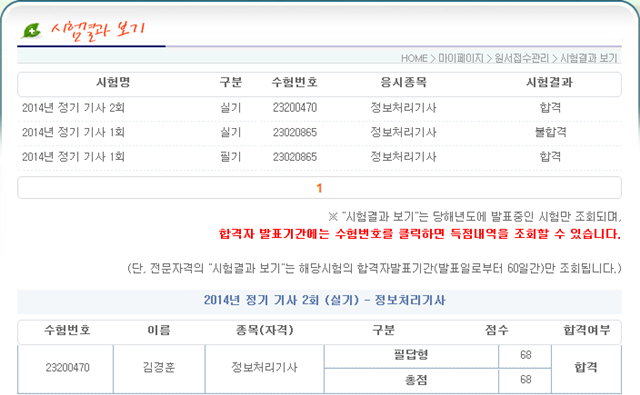Click the name 김경훈 cell

159,368
